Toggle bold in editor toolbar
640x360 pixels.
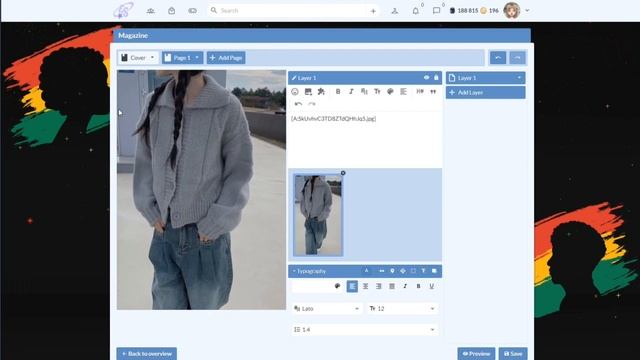pos(338,92)
